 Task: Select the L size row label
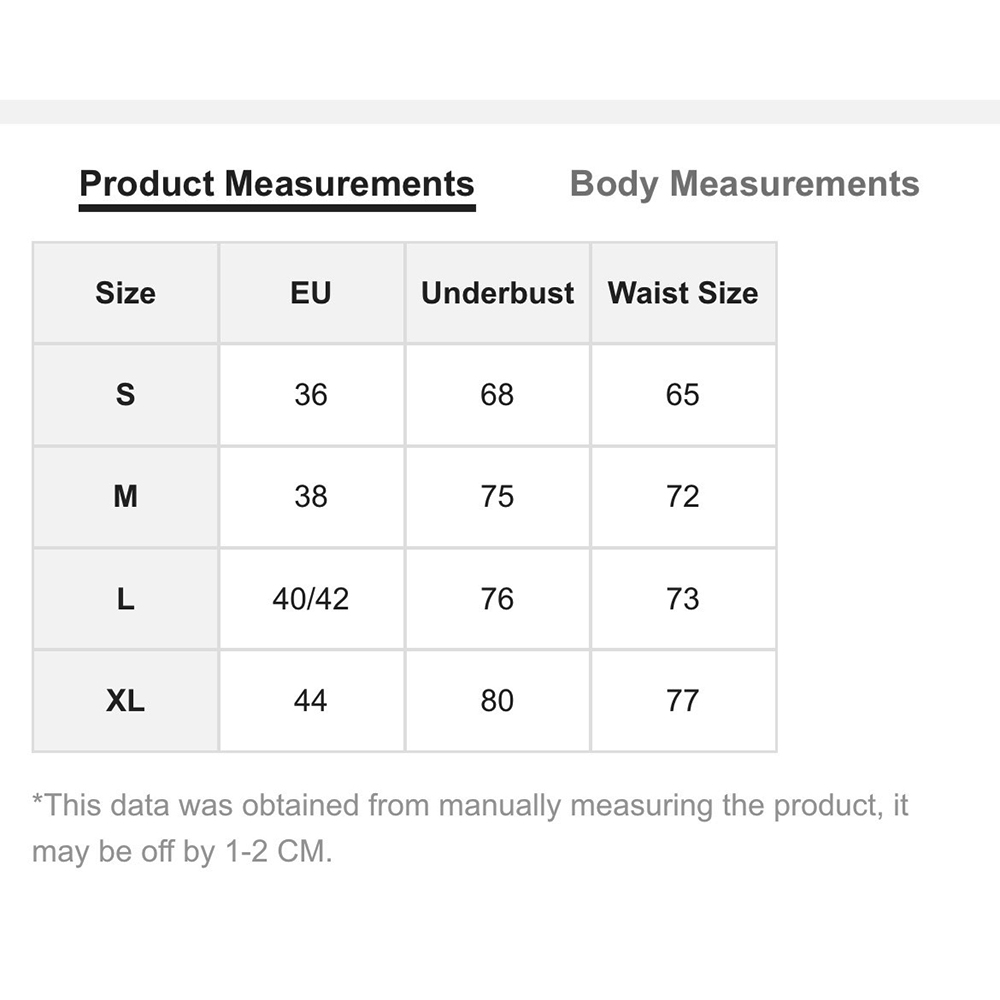pyautogui.click(x=126, y=599)
